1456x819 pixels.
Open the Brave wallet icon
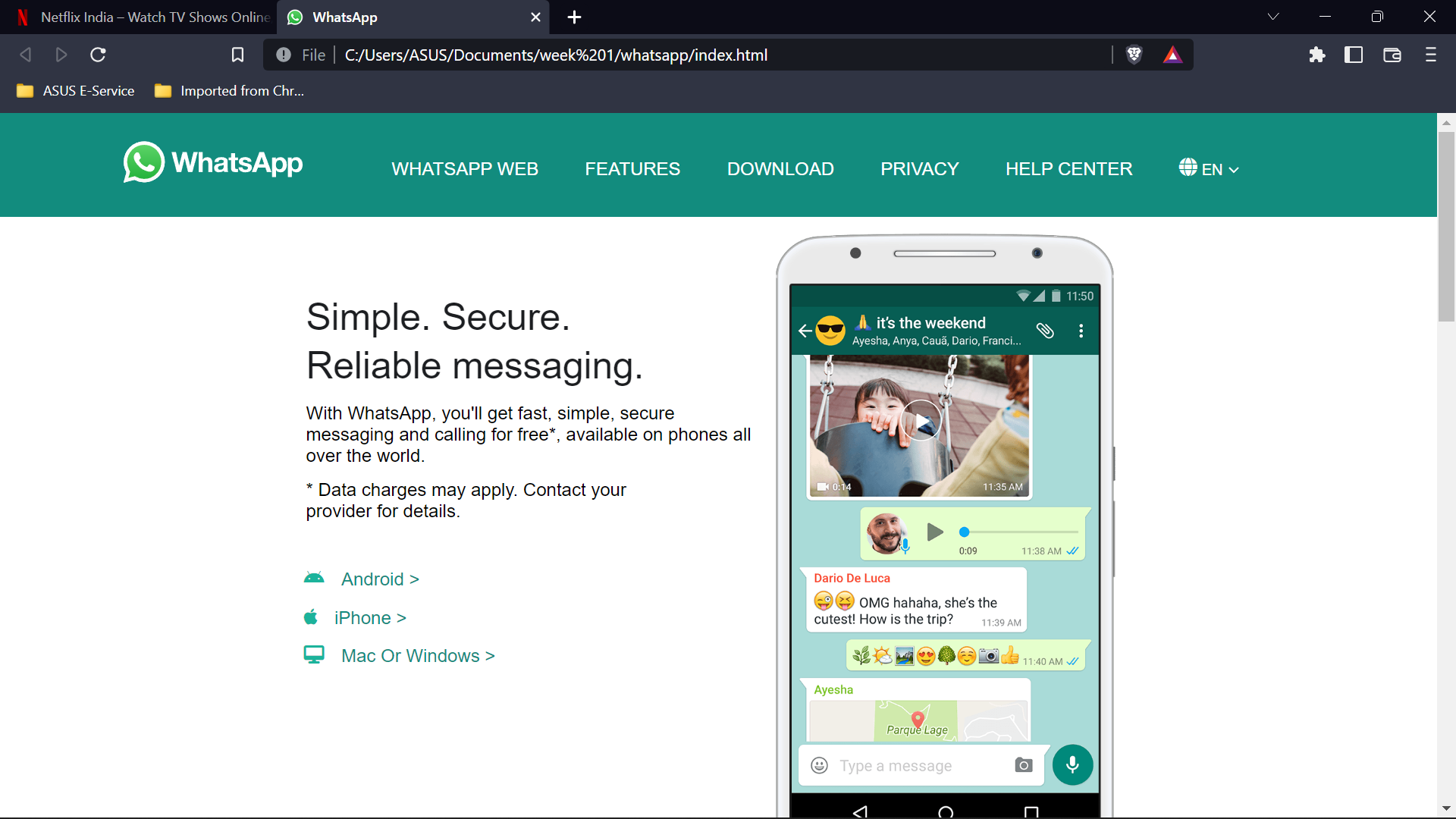(1392, 55)
